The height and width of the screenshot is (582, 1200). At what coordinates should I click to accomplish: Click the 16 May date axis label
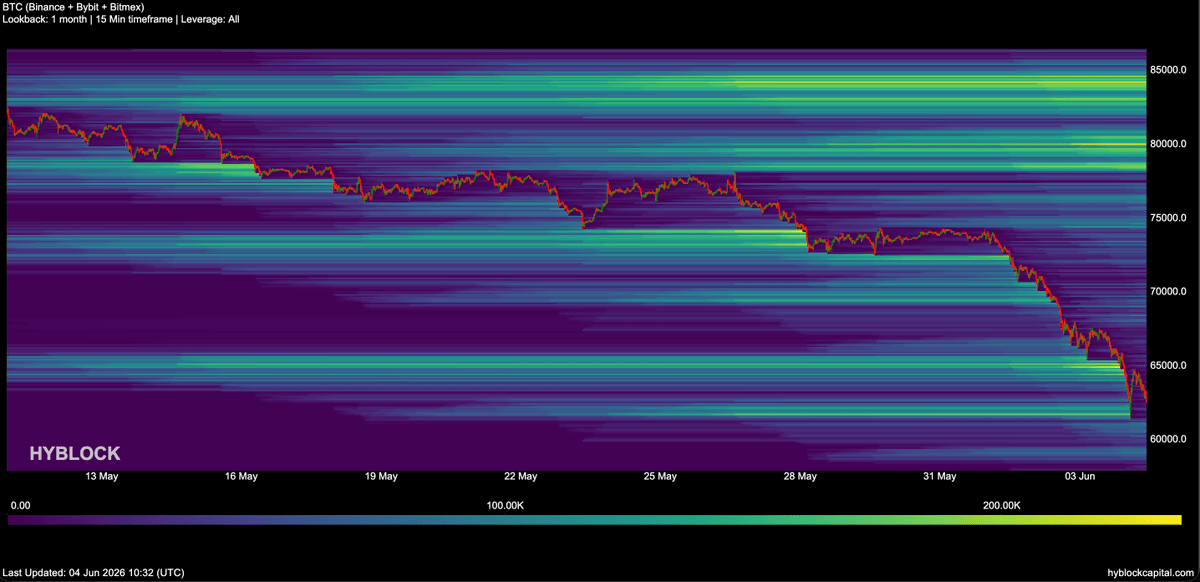click(x=241, y=476)
